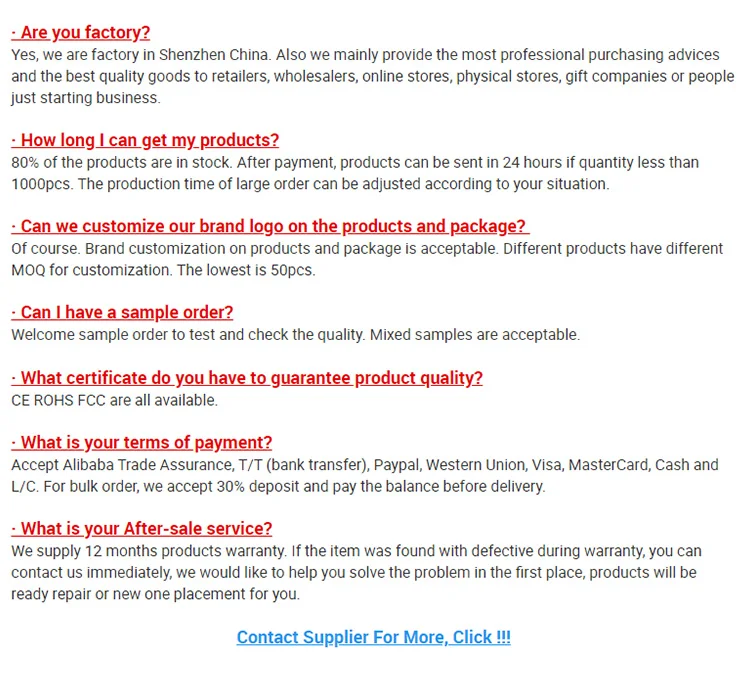Open "How long I can get my products?" question

tap(145, 140)
